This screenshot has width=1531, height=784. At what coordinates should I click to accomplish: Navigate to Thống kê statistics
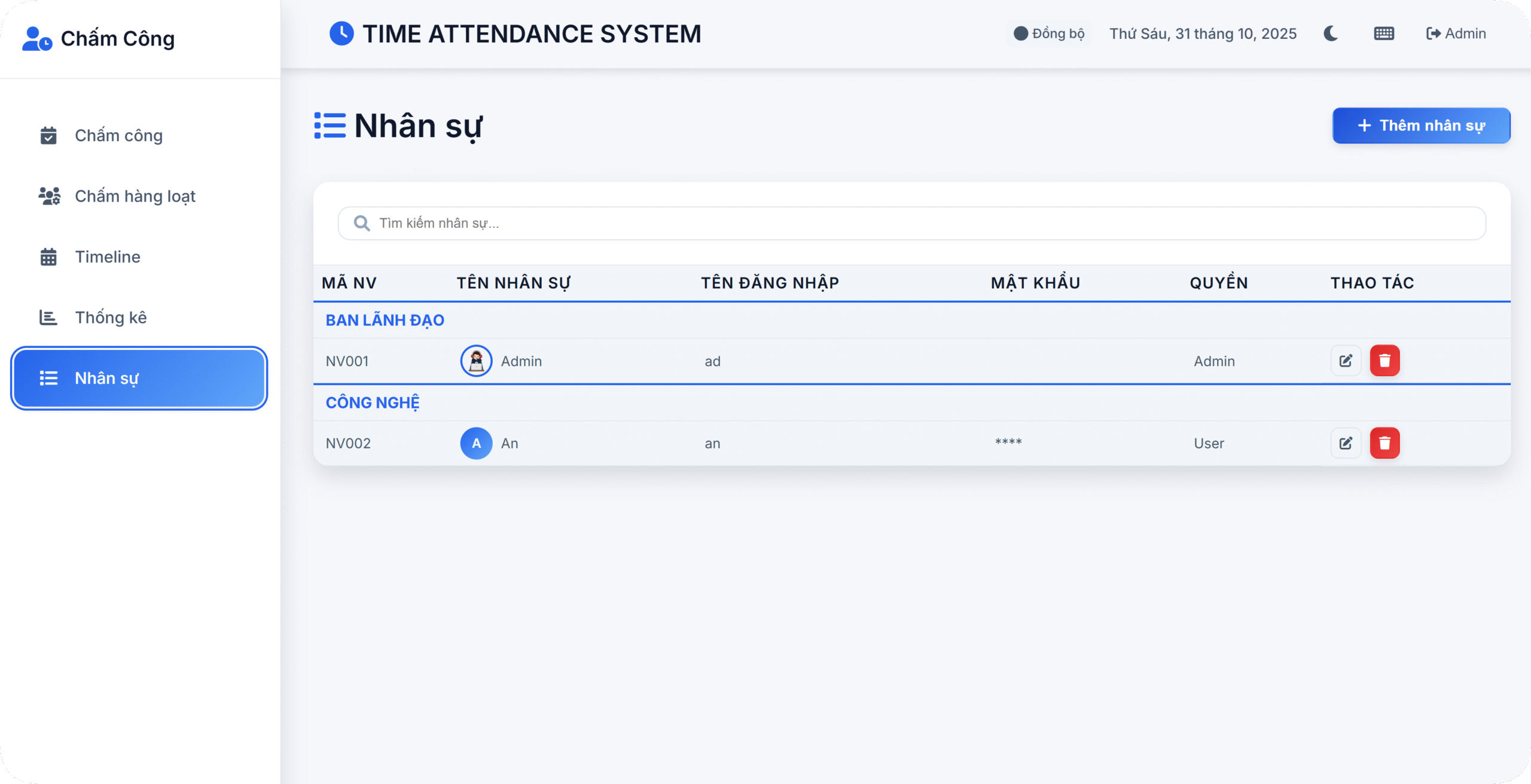111,318
